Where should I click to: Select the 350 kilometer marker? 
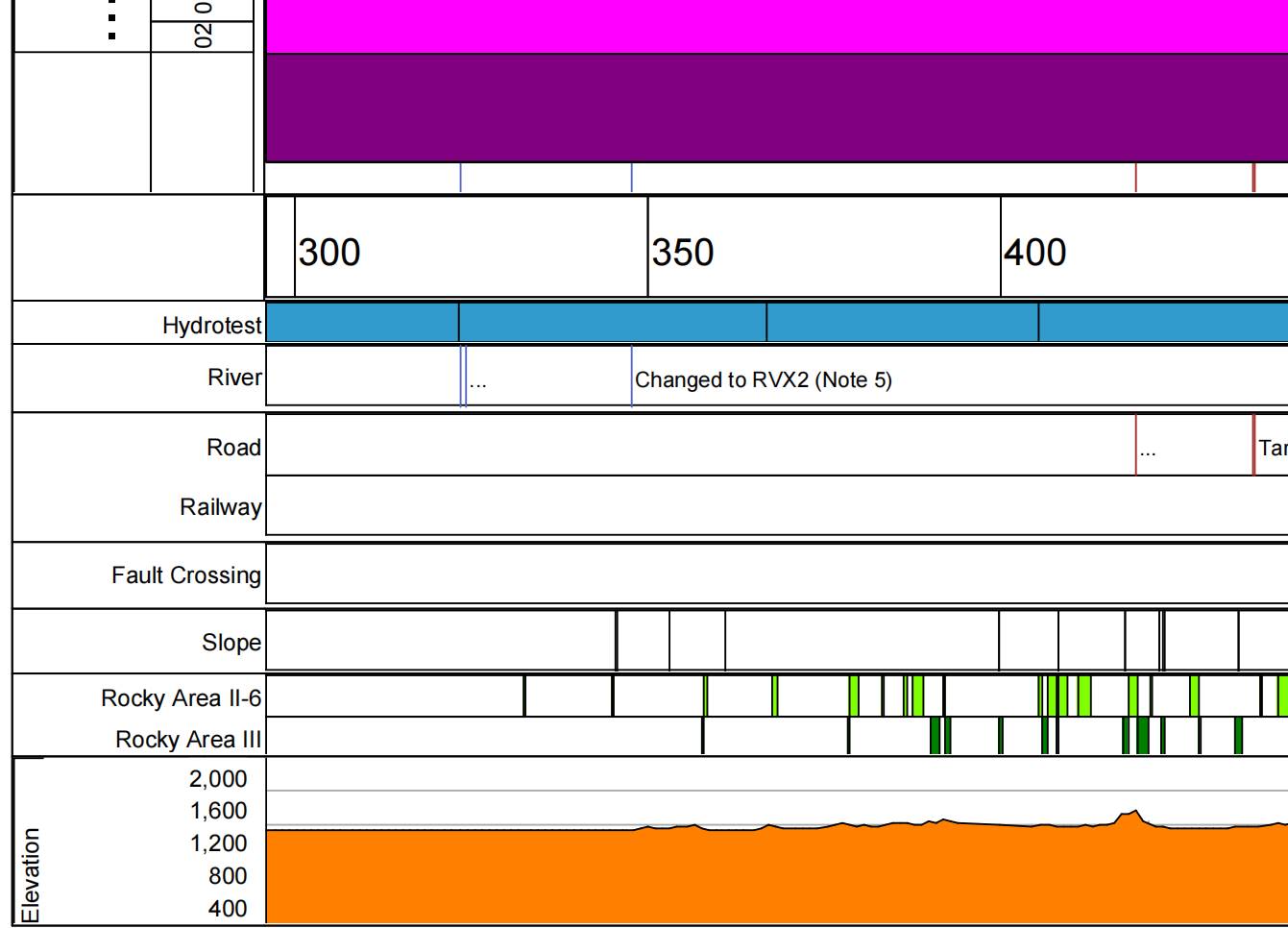point(683,253)
